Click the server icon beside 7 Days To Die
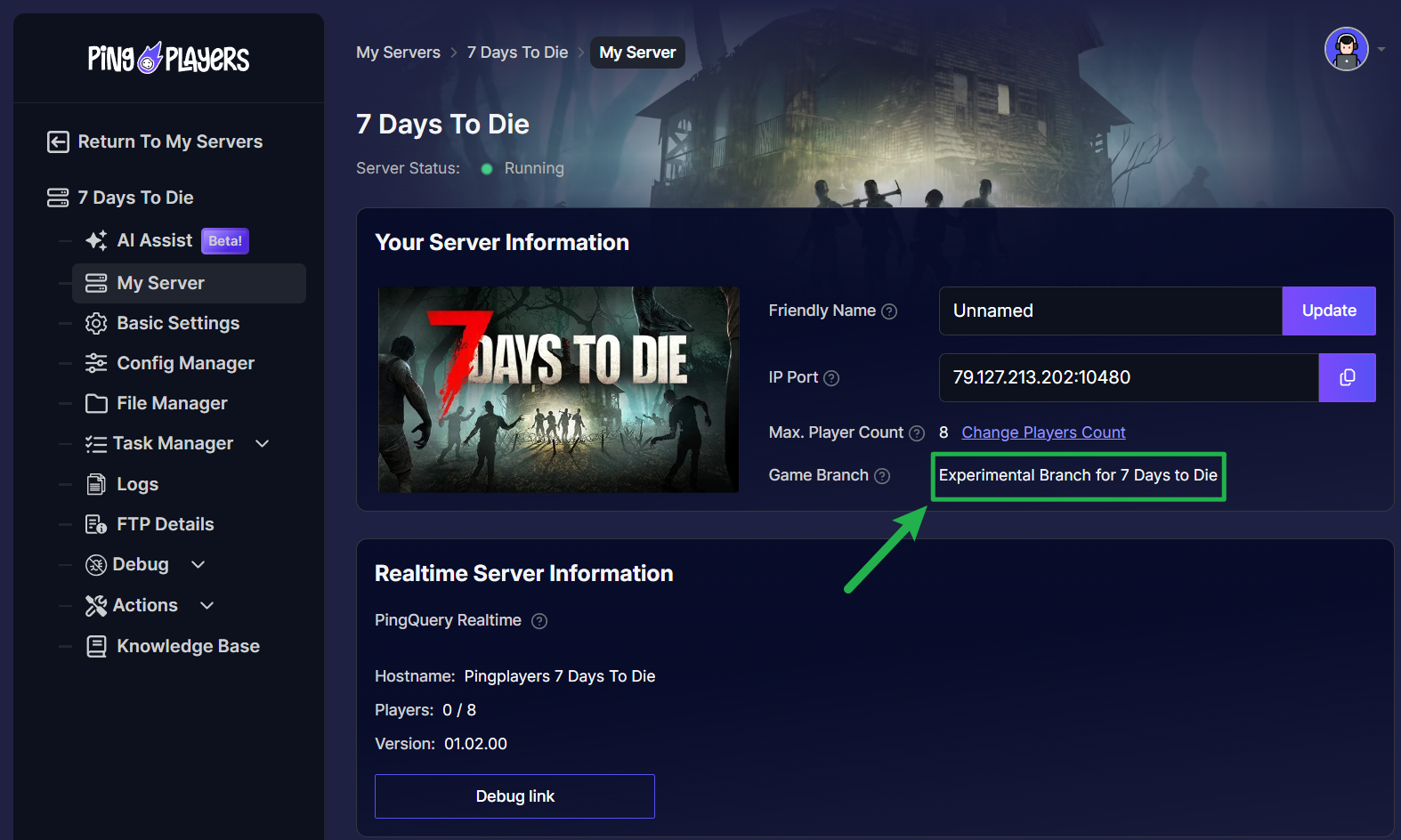The height and width of the screenshot is (840, 1401). [x=58, y=198]
